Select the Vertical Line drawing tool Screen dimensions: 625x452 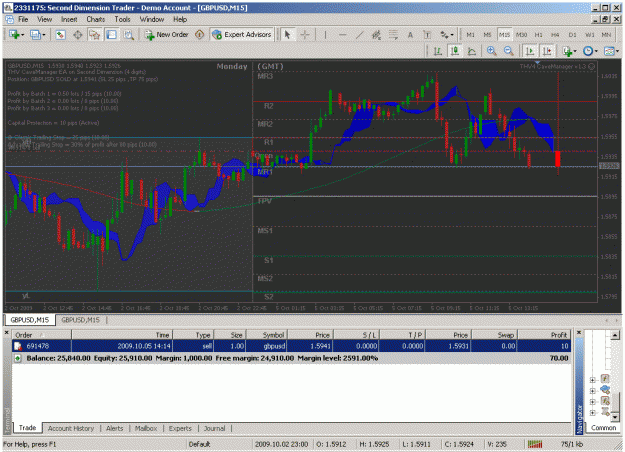click(x=325, y=35)
